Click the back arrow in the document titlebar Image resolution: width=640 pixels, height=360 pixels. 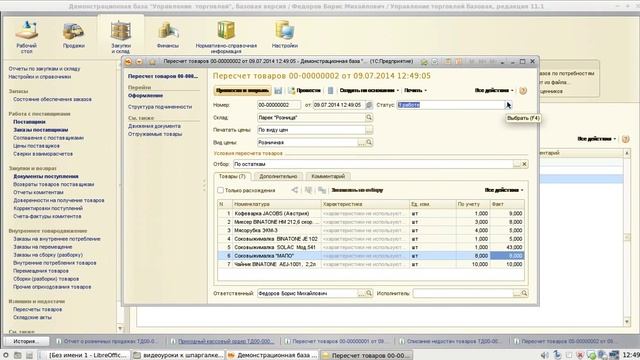pos(128,61)
